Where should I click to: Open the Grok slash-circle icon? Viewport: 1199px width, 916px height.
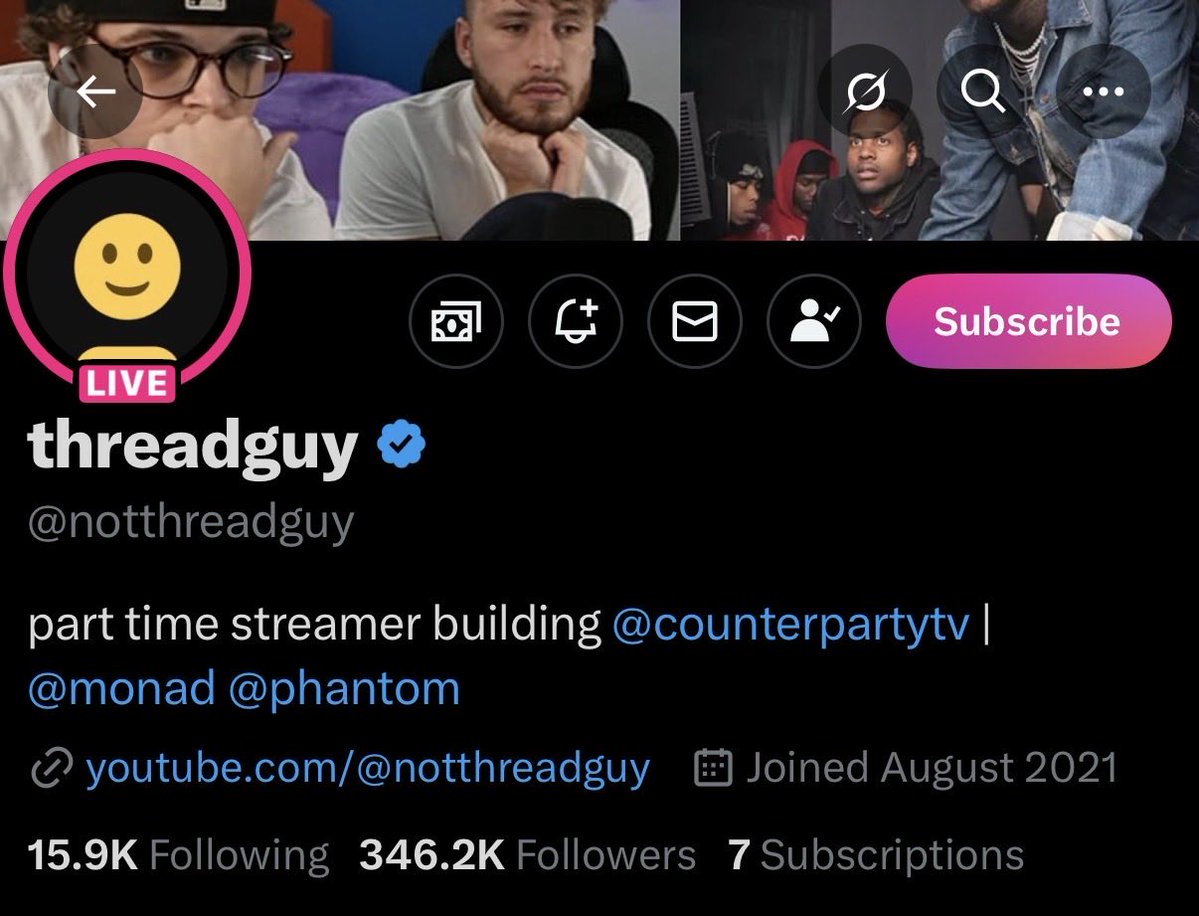coord(865,92)
